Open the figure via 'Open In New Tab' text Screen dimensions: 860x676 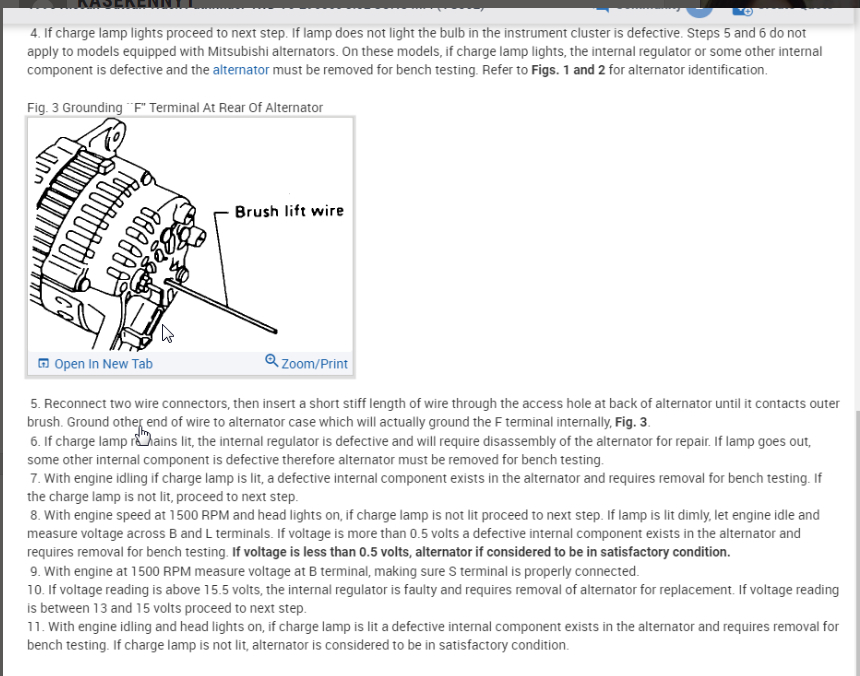click(103, 364)
